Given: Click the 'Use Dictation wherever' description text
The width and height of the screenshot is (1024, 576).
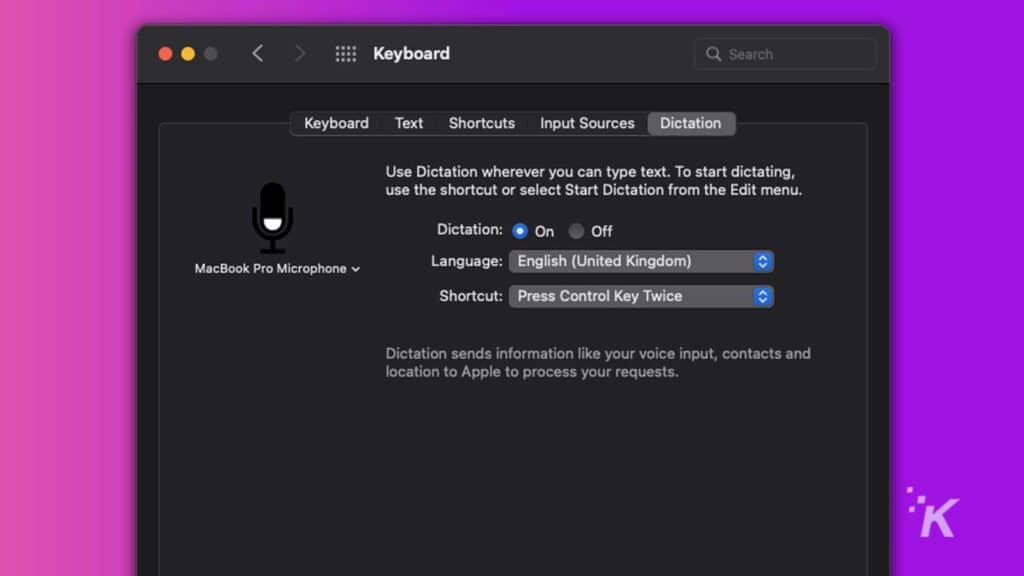Looking at the screenshot, I should point(594,181).
